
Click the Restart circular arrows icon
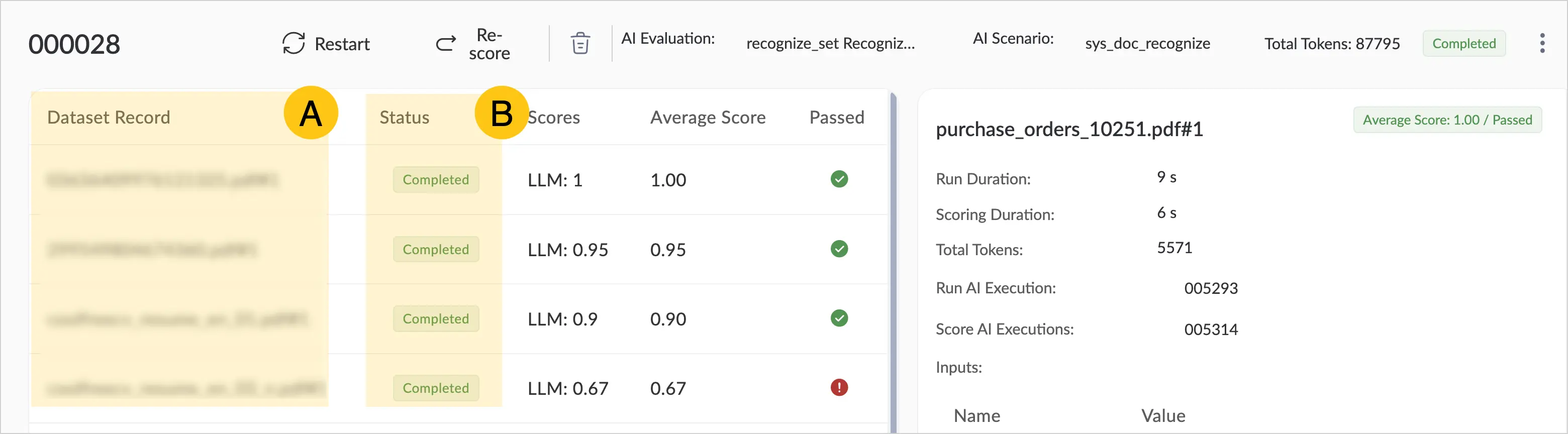click(x=293, y=43)
